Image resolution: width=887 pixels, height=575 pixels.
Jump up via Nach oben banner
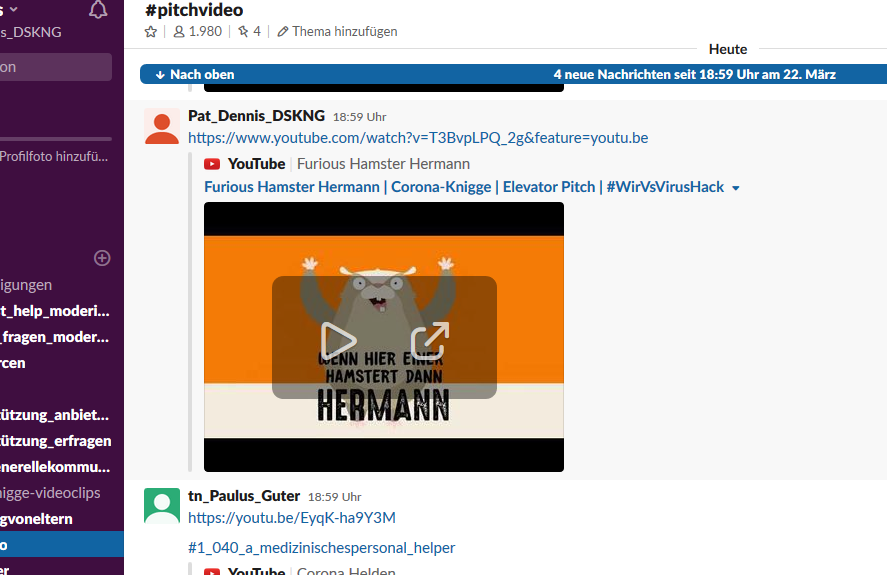click(195, 75)
